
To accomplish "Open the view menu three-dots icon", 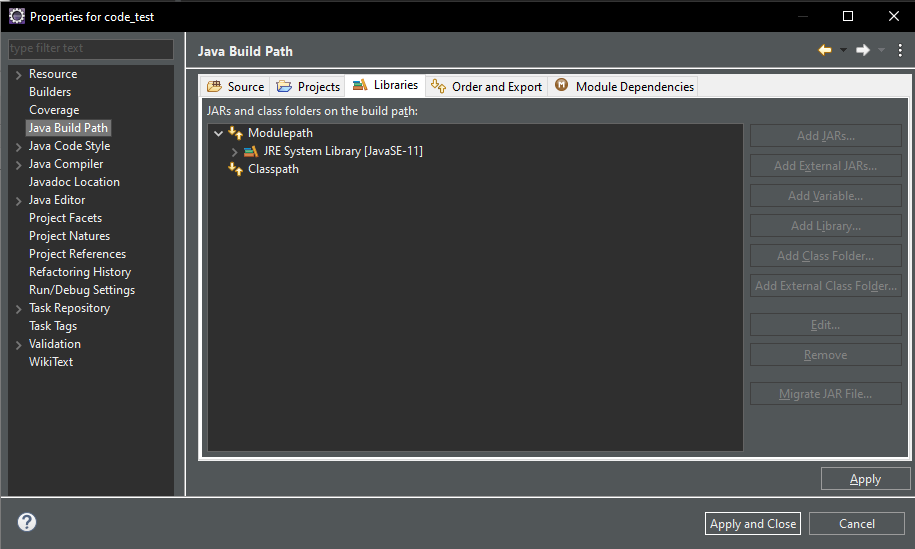I will (x=900, y=51).
